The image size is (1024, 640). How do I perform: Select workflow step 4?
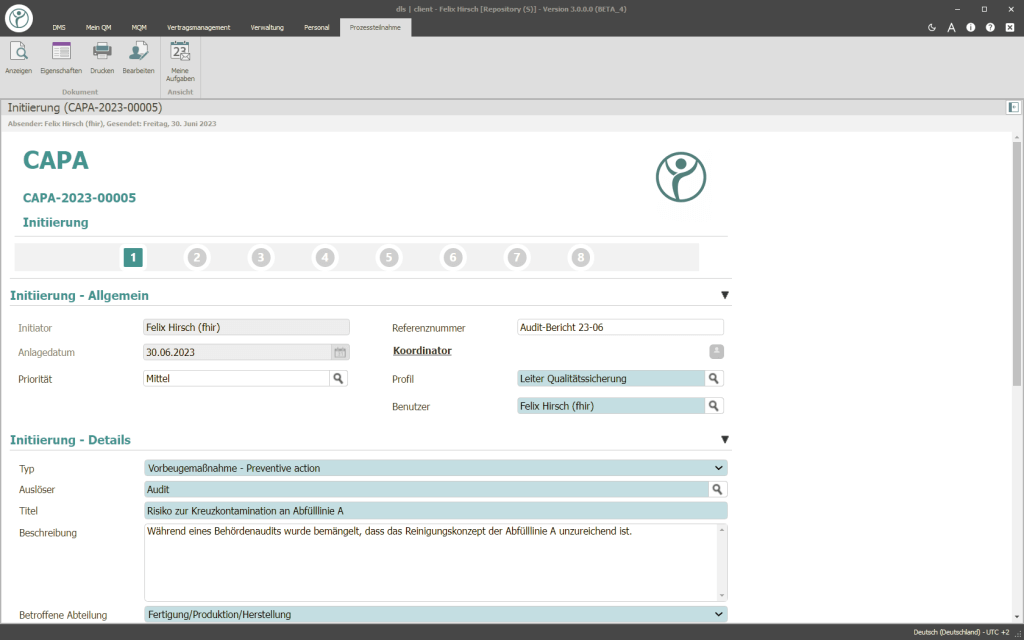tap(325, 257)
